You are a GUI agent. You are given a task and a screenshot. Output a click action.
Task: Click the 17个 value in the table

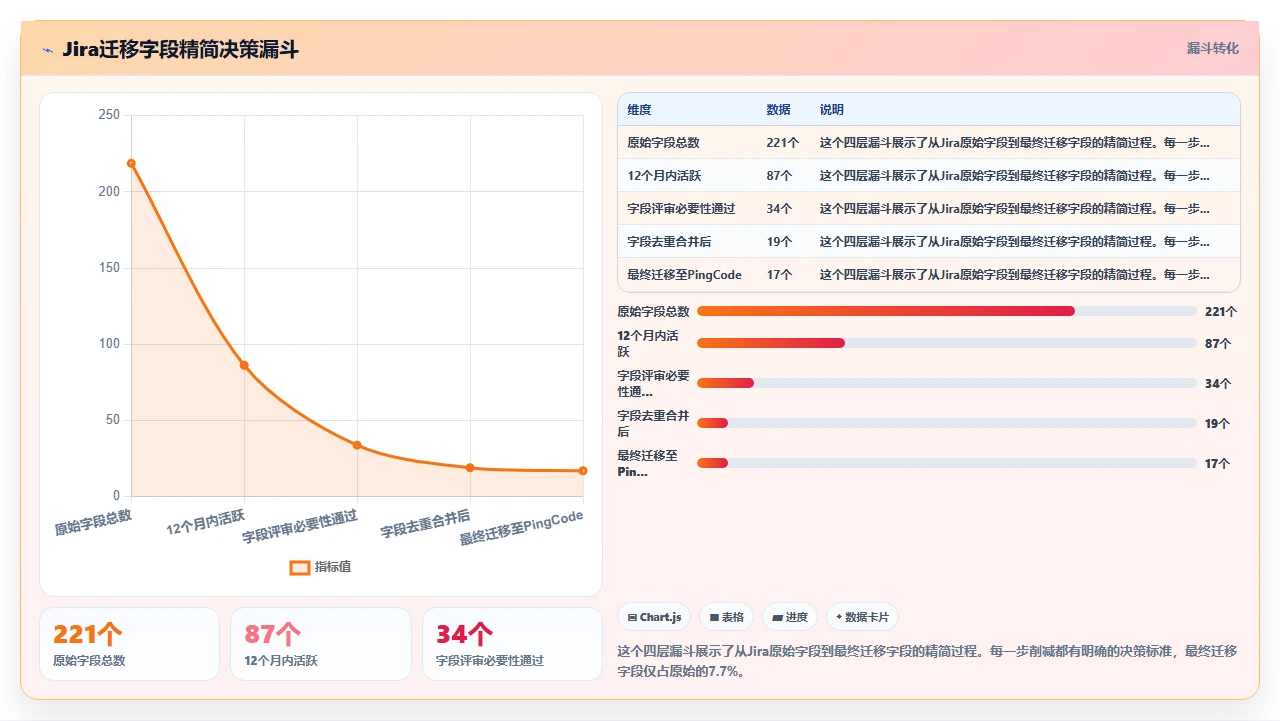point(779,275)
